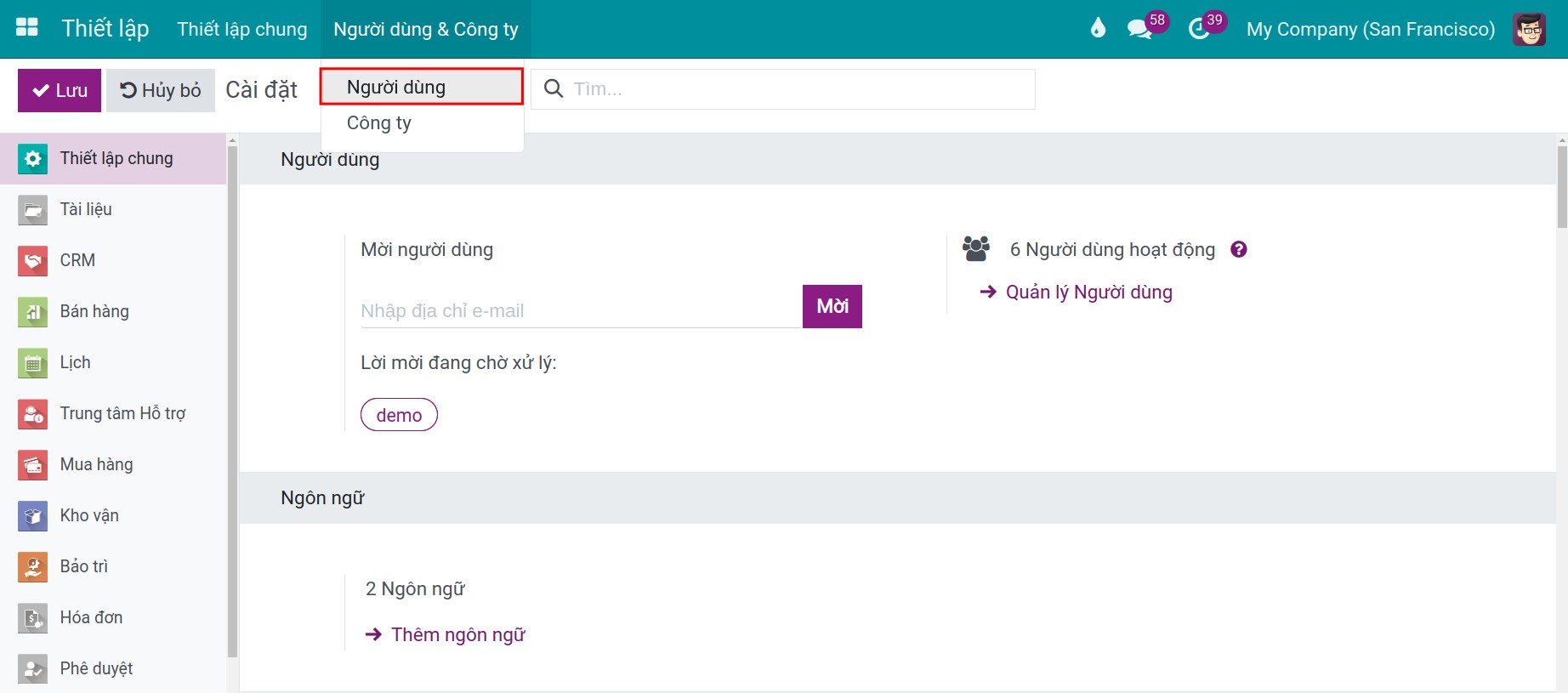Click the CRM handshake icon
The image size is (1568, 693).
pyautogui.click(x=32, y=260)
